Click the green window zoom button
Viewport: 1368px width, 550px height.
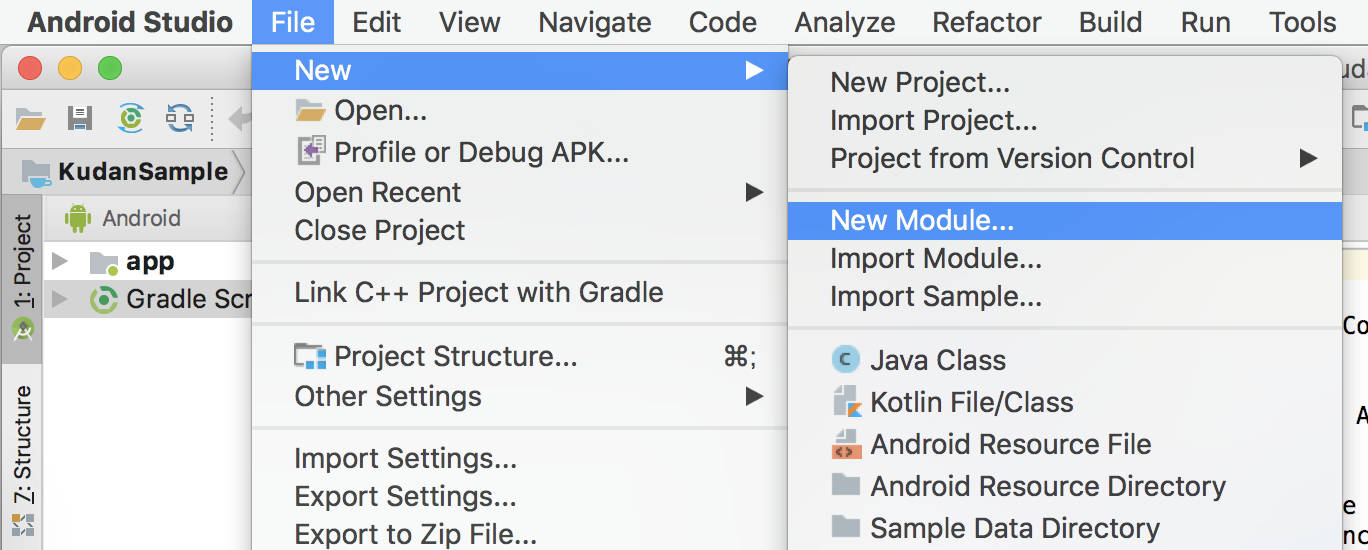click(x=109, y=69)
